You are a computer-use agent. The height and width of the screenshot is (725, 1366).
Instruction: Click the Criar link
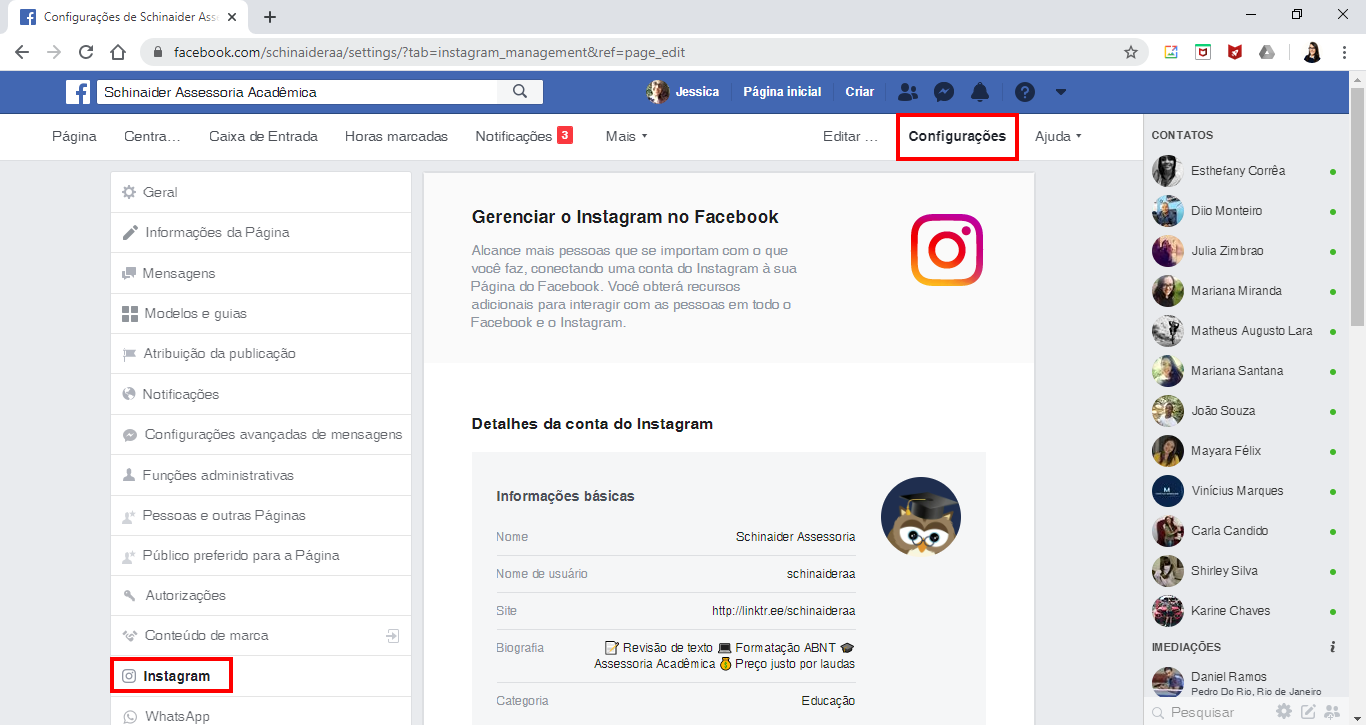point(860,92)
